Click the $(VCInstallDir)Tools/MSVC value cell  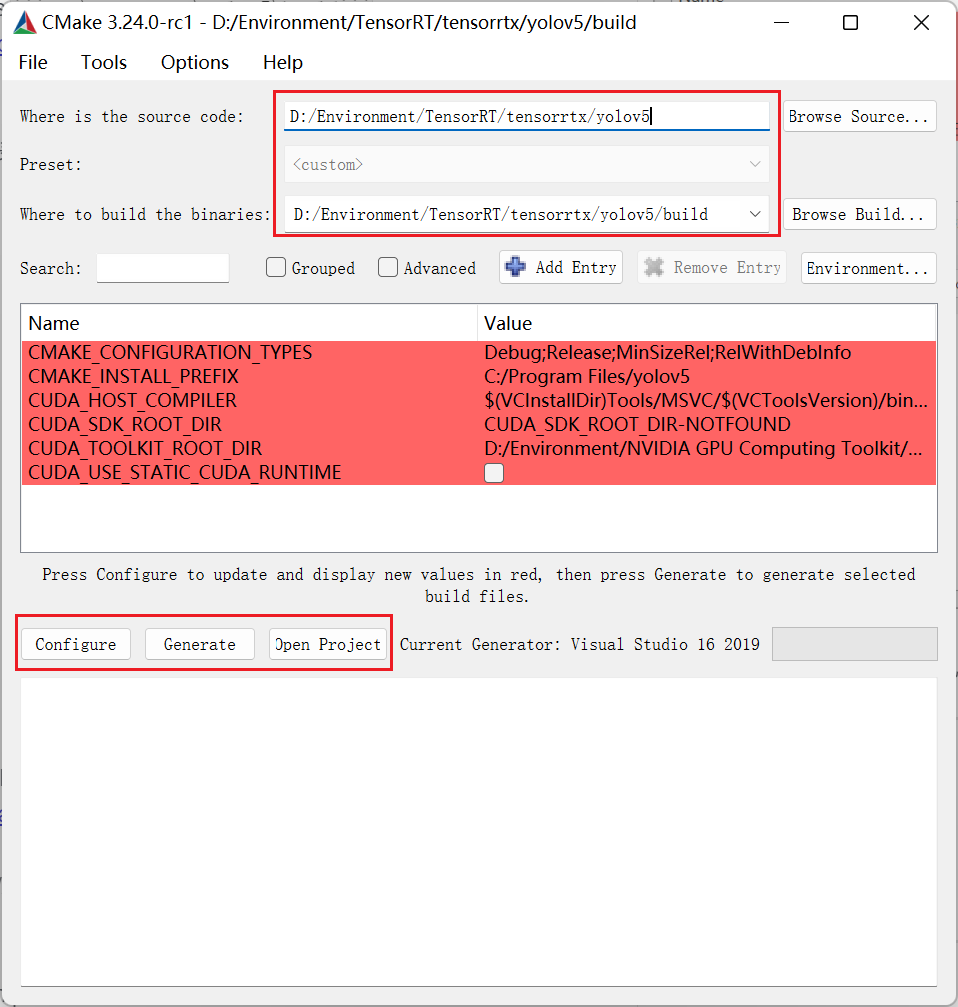[x=706, y=401]
